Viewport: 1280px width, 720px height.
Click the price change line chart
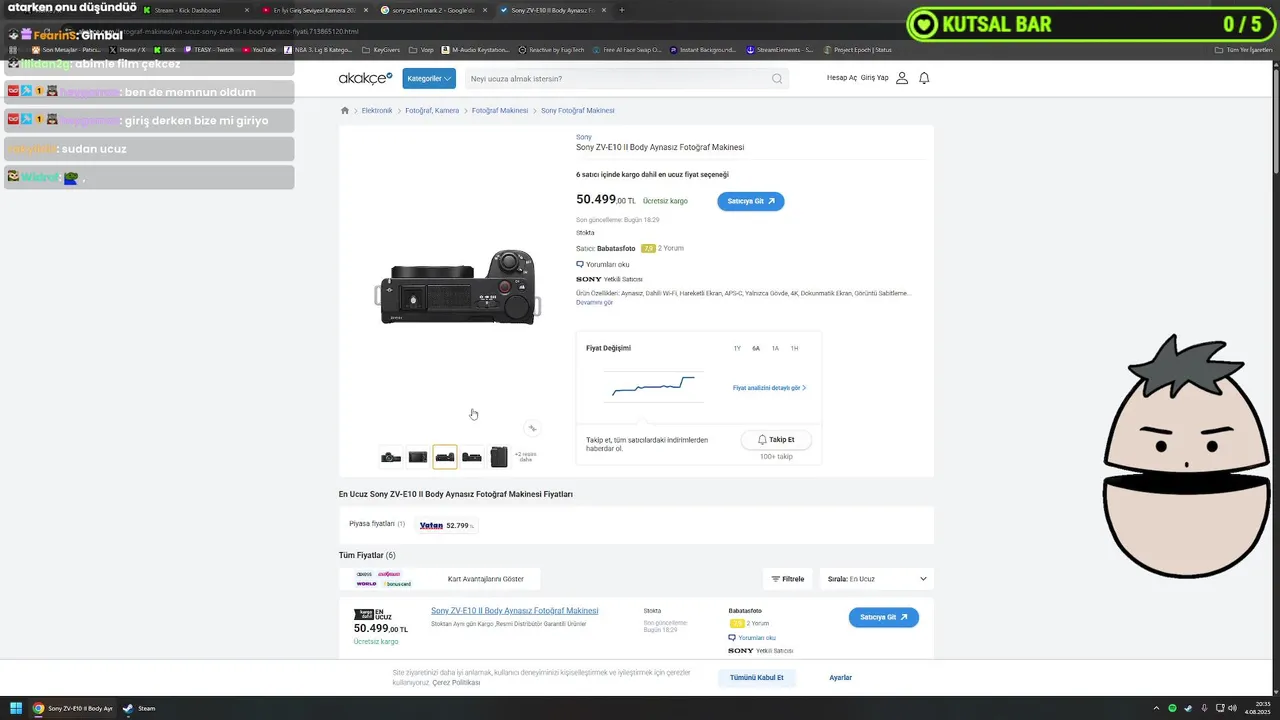click(x=653, y=386)
